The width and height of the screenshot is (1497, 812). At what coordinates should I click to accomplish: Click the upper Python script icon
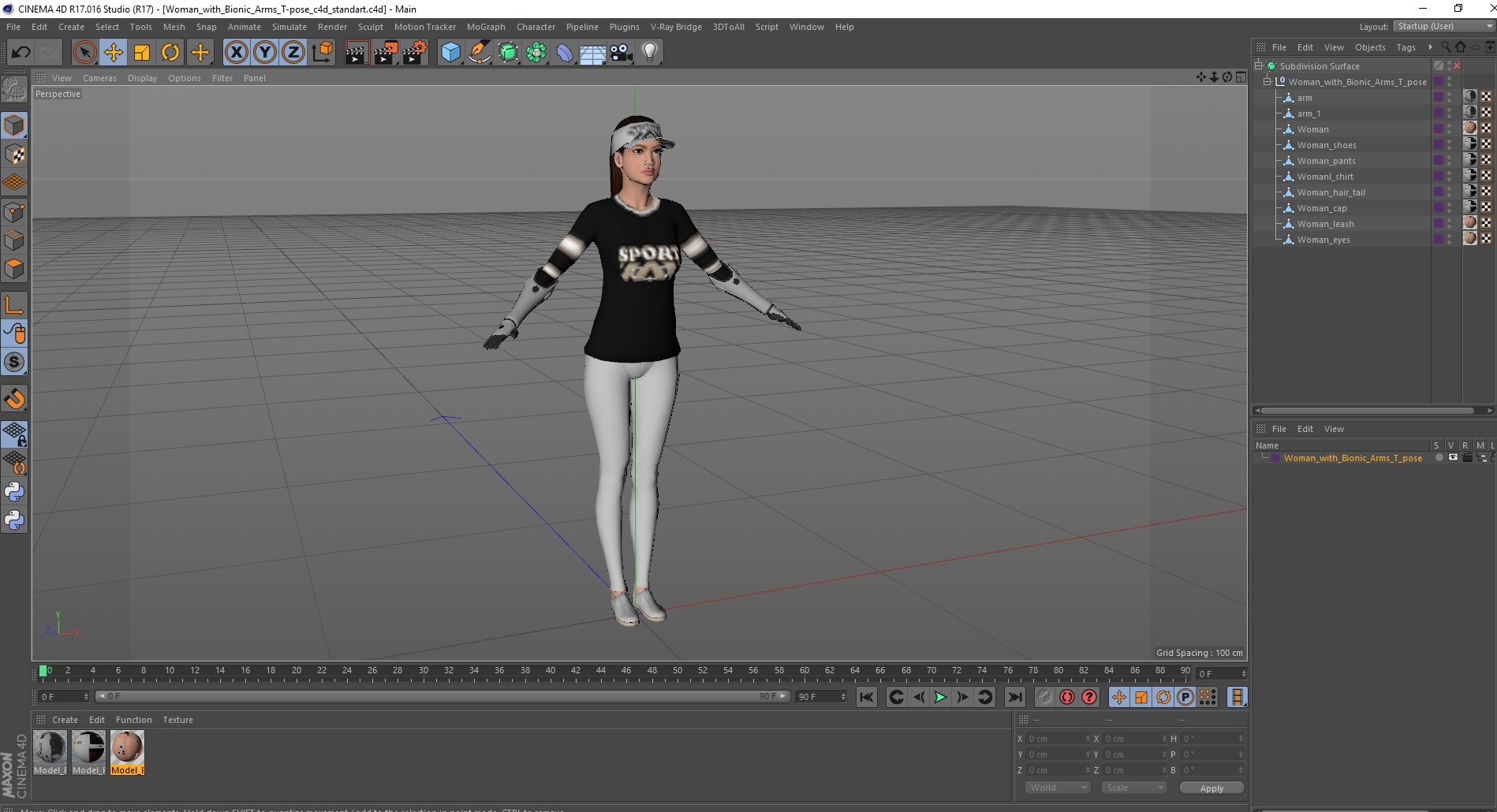tap(14, 492)
